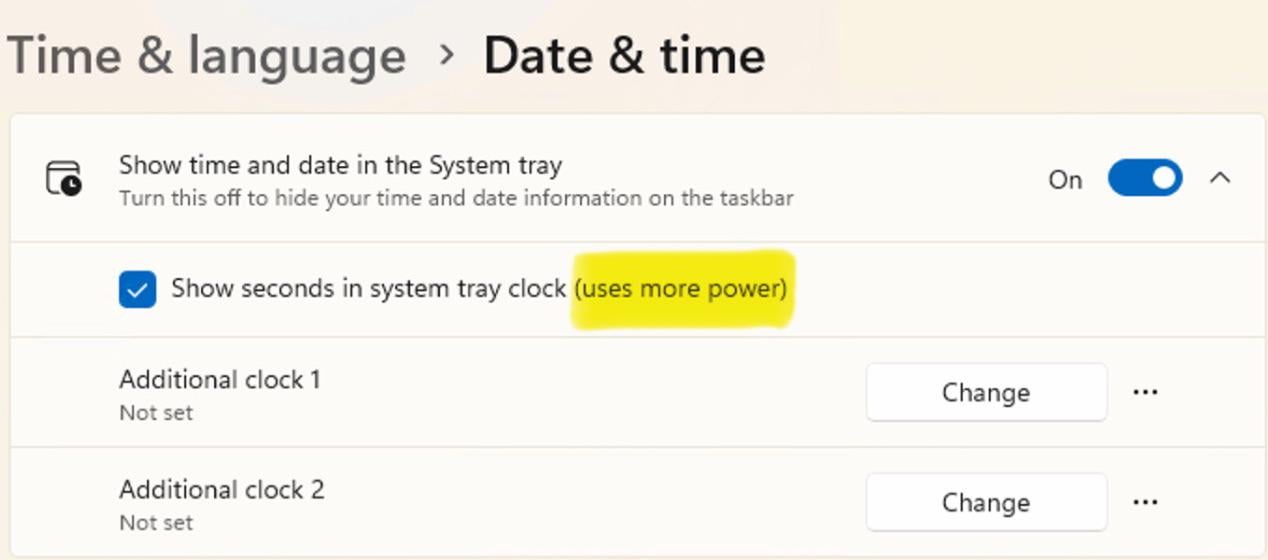The image size is (1268, 560).
Task: Collapse the System tray time section chevron
Action: pos(1219,179)
